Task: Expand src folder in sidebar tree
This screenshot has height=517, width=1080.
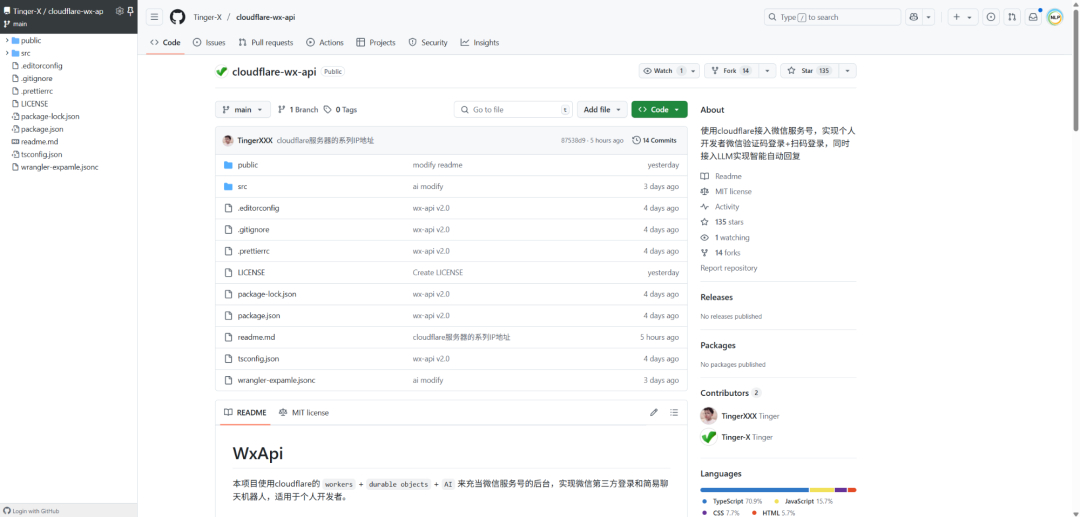Action: (7, 53)
